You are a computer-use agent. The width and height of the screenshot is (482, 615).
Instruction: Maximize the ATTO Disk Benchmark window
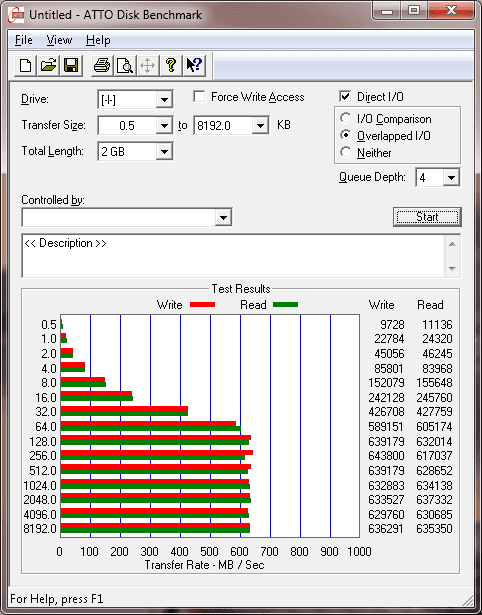pos(414,11)
